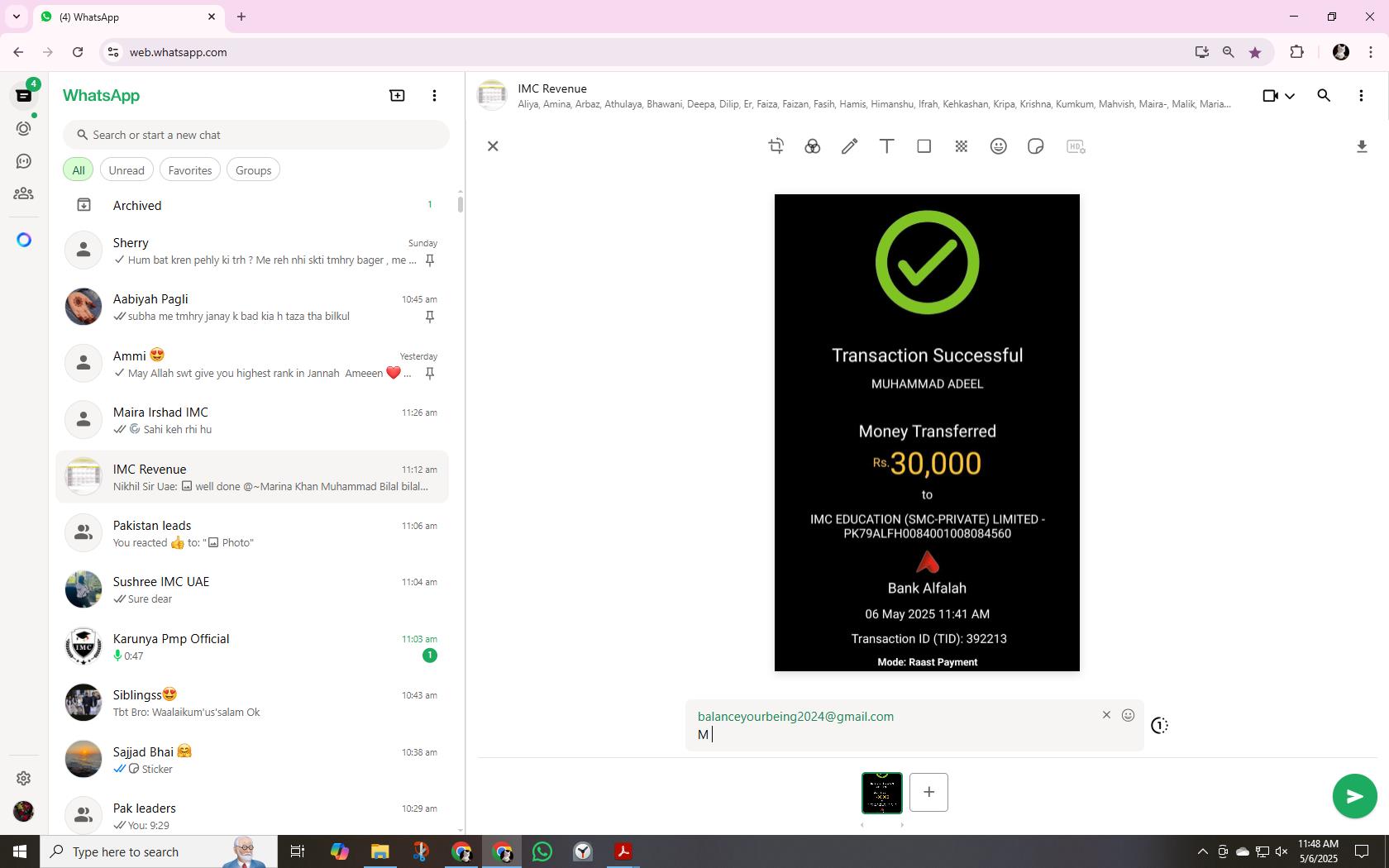This screenshot has height=868, width=1389.
Task: Open Chrome profile avatar
Action: coord(1341,52)
